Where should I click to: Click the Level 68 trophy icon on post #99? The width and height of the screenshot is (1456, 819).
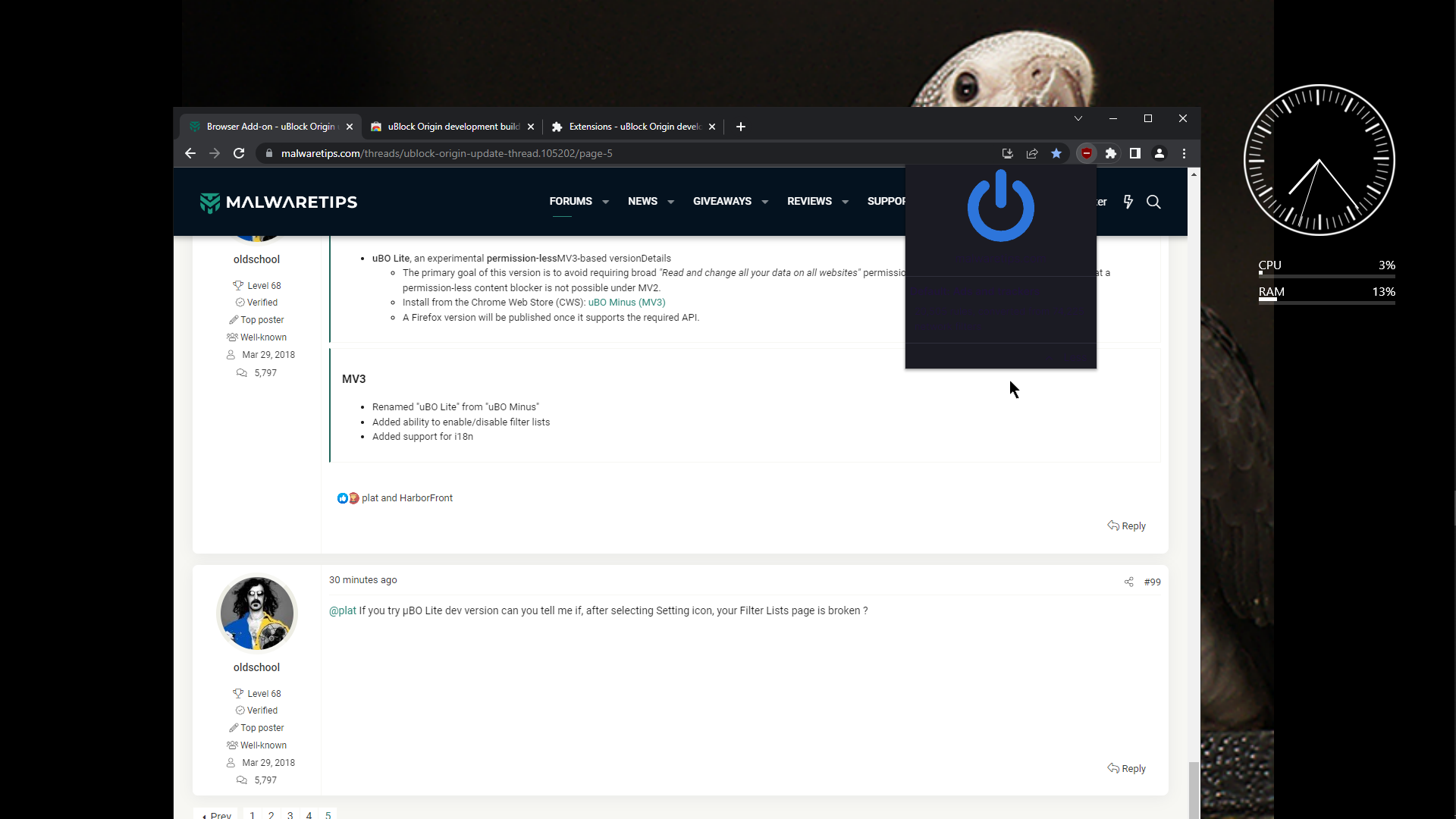[x=237, y=694]
